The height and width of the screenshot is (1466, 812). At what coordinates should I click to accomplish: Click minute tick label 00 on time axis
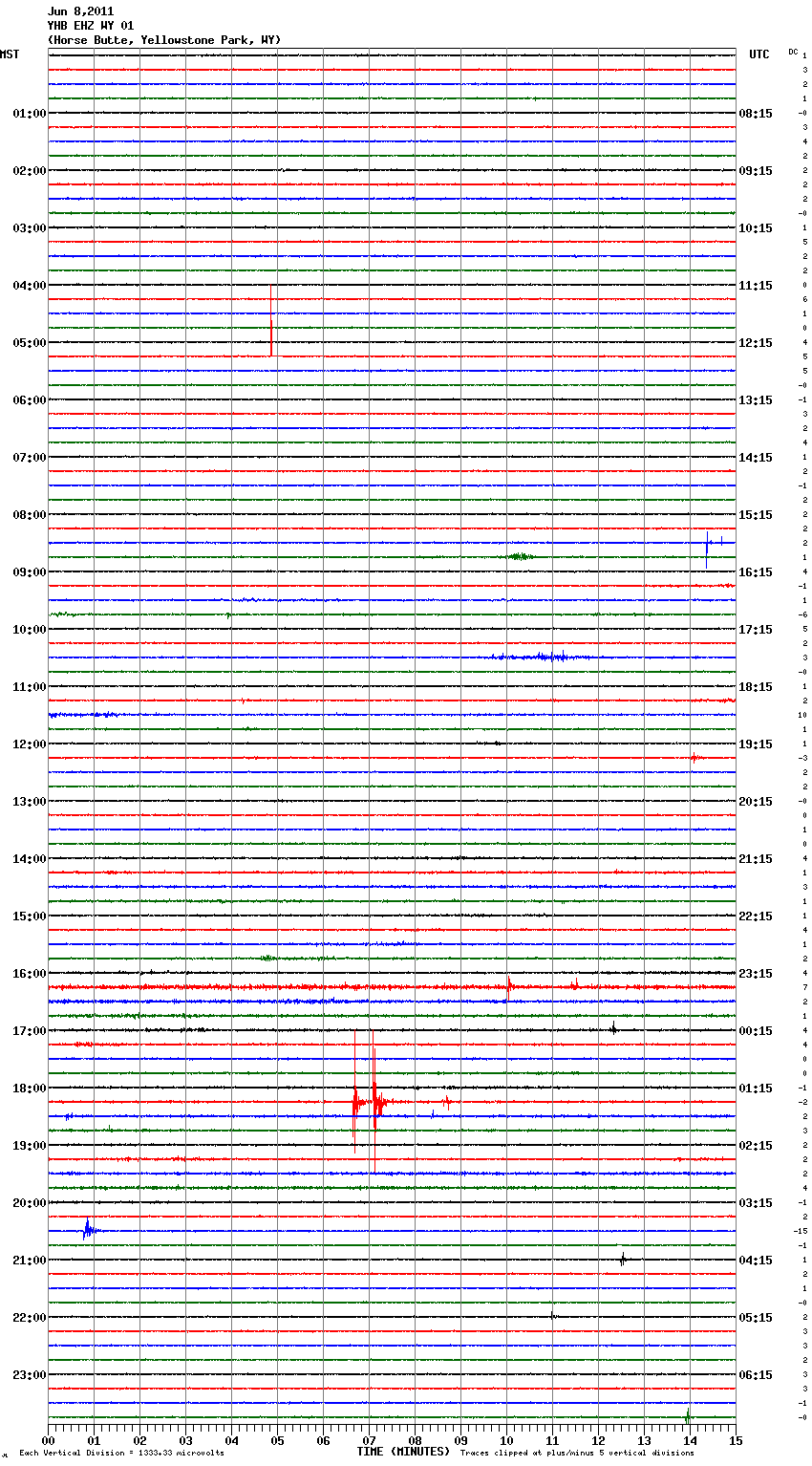[49, 1440]
